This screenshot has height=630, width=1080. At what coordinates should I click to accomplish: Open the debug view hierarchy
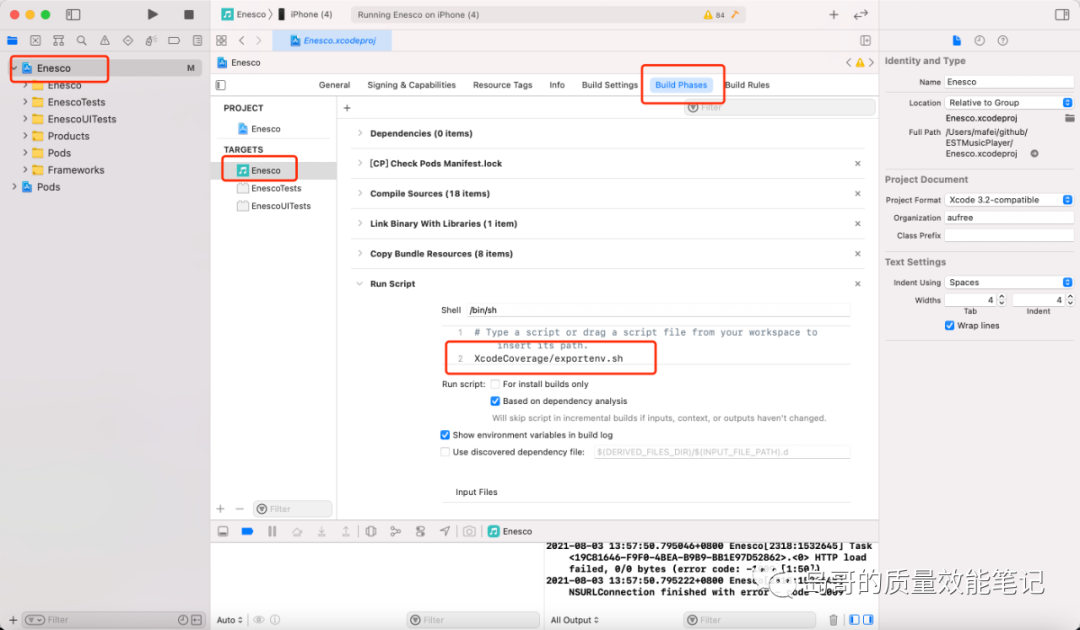(371, 532)
